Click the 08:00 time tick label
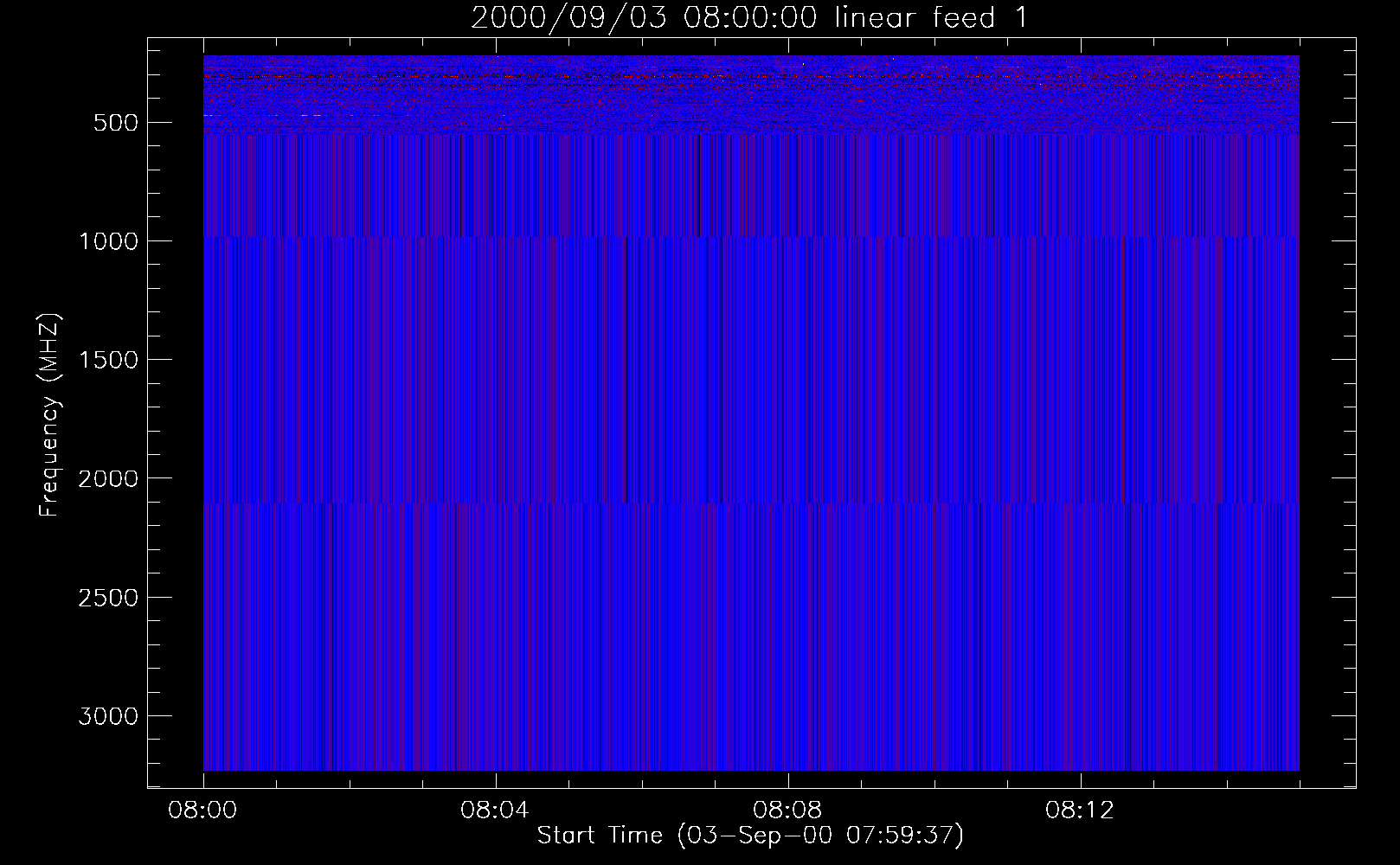 pyautogui.click(x=202, y=811)
